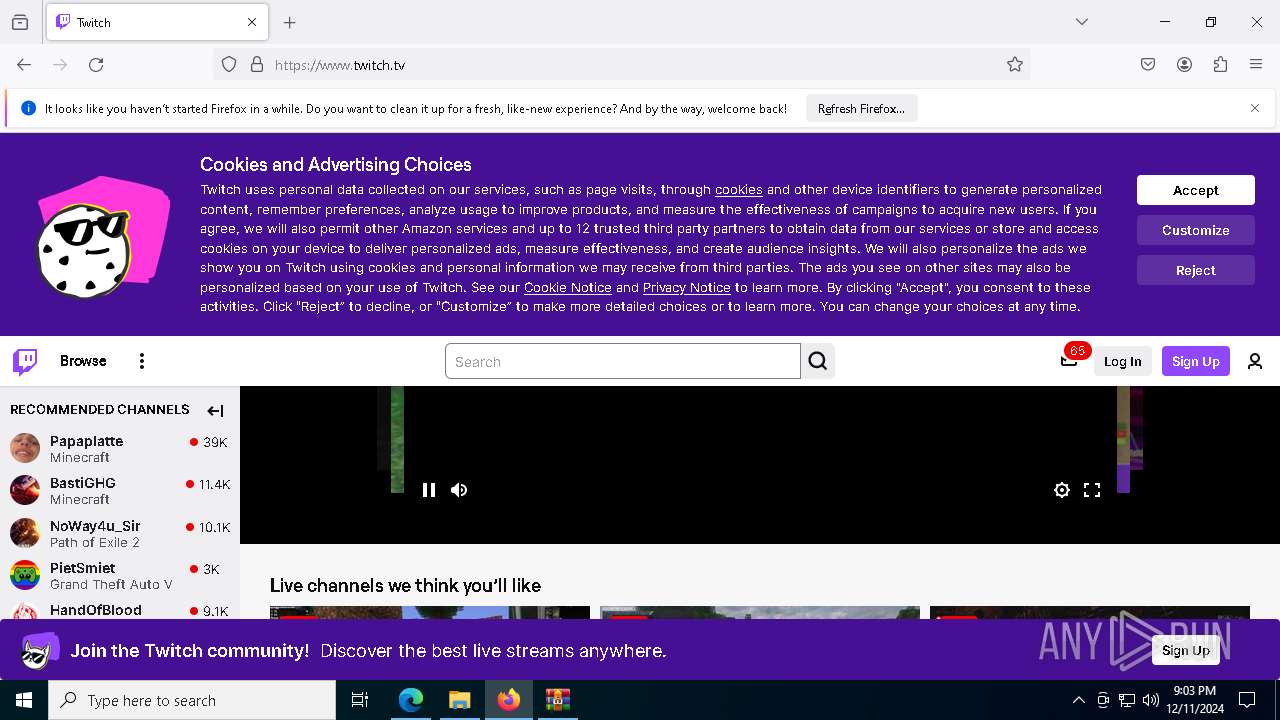Open File Explorer from the taskbar
This screenshot has width=1280, height=720.
click(x=459, y=700)
